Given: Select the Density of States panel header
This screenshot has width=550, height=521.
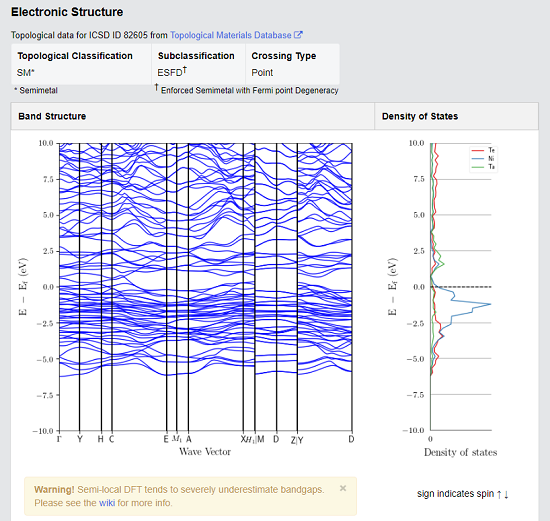Looking at the screenshot, I should [456, 116].
